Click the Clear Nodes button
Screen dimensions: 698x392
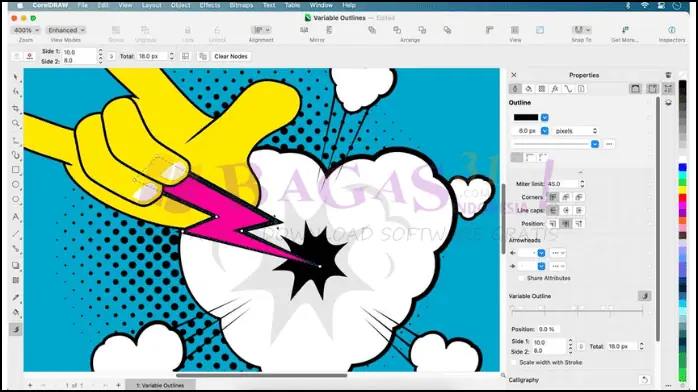coord(231,57)
